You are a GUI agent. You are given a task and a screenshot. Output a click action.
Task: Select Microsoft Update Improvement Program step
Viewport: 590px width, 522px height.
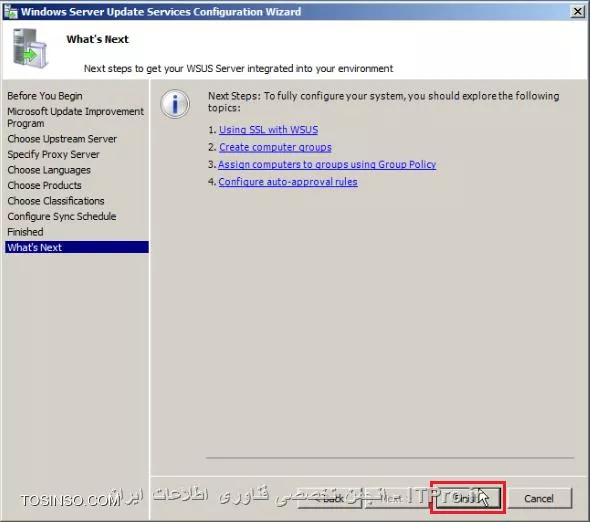(x=75, y=117)
